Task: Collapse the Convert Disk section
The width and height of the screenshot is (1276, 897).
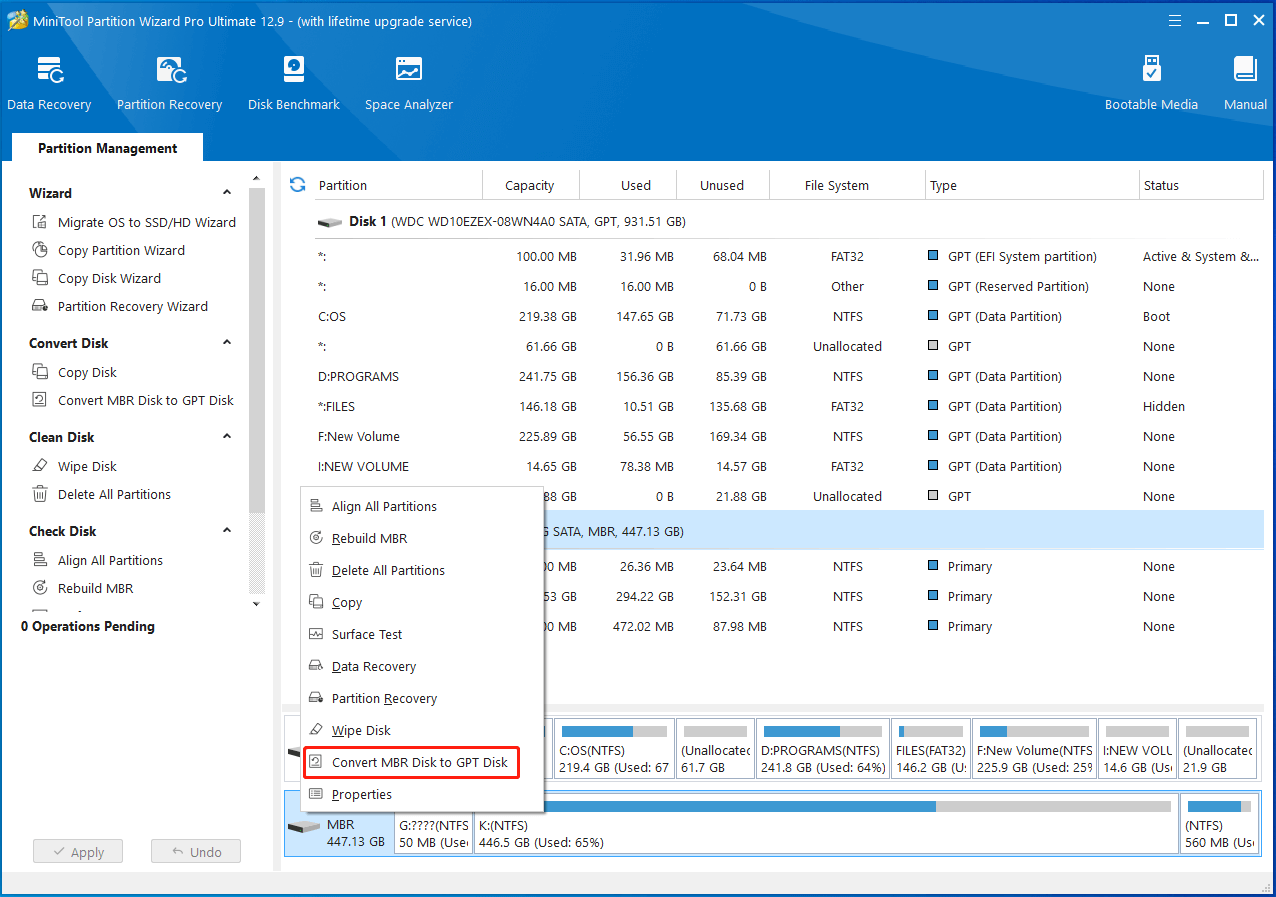Action: click(227, 342)
